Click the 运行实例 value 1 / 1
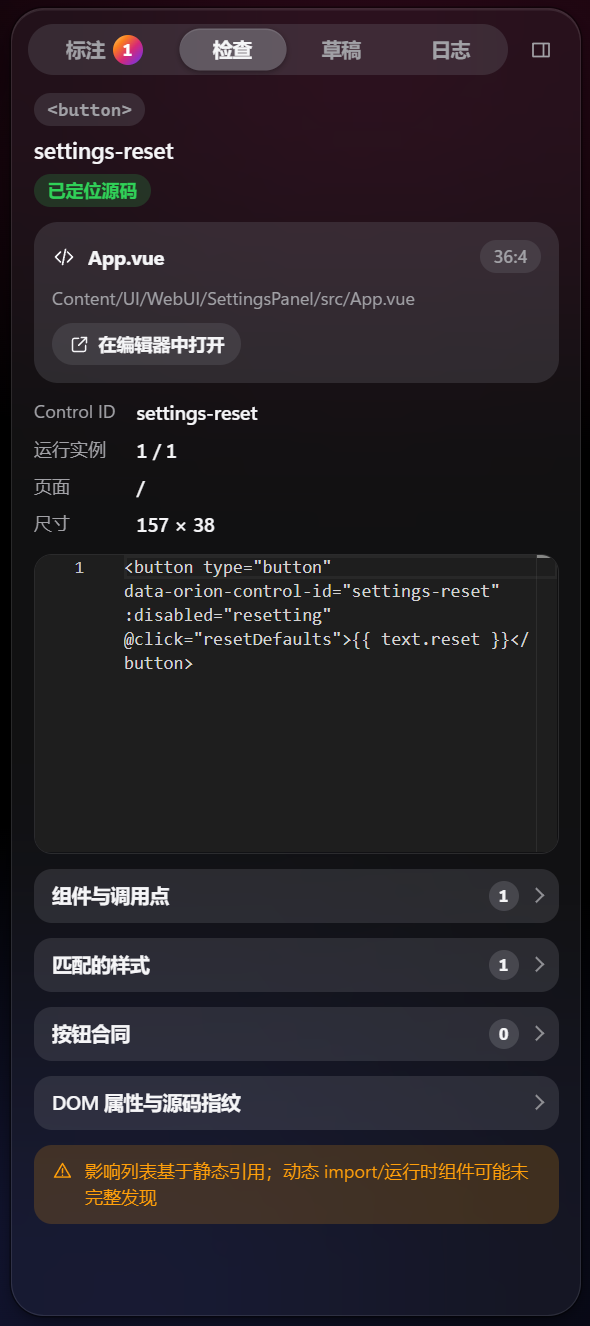The height and width of the screenshot is (1326, 590). point(156,451)
